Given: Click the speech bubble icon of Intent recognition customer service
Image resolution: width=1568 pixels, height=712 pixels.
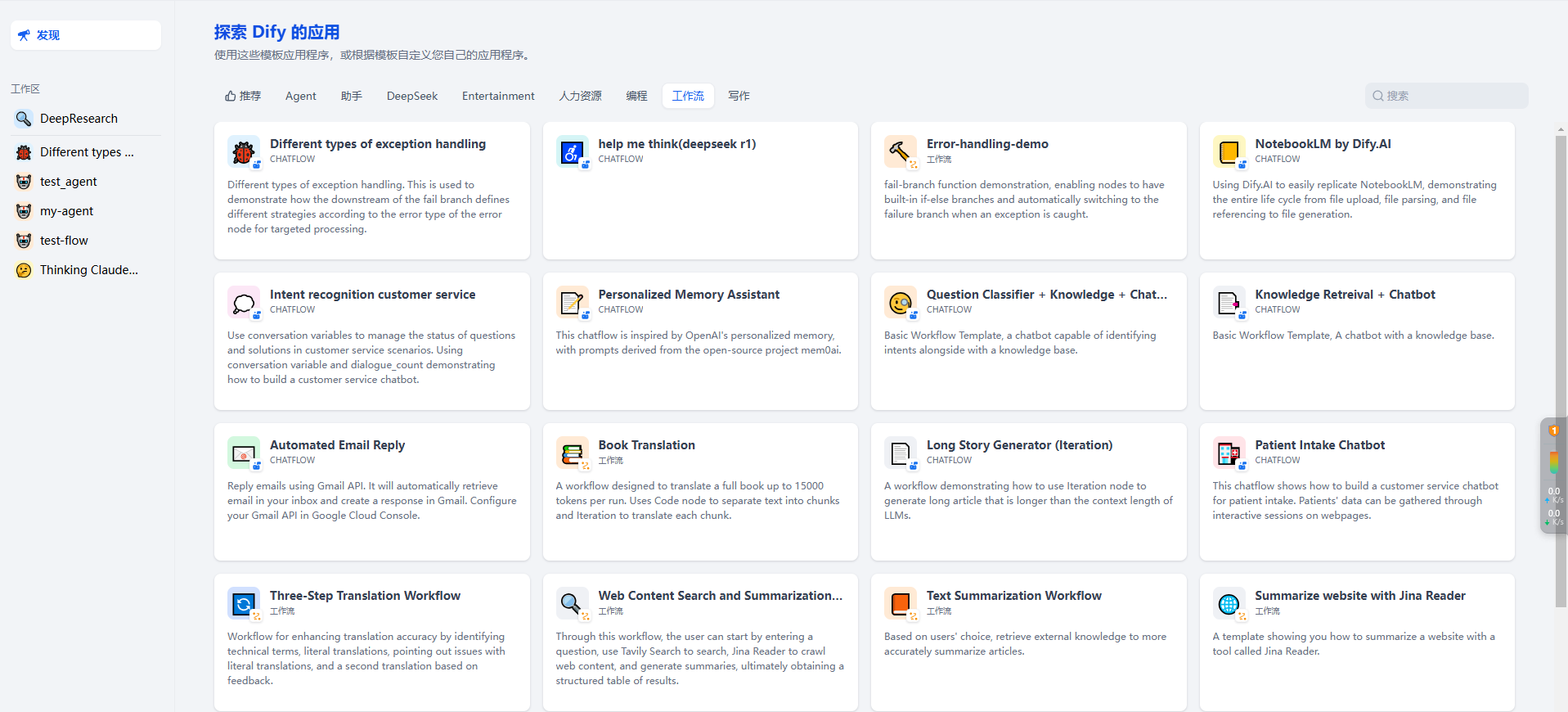Looking at the screenshot, I should (x=244, y=302).
